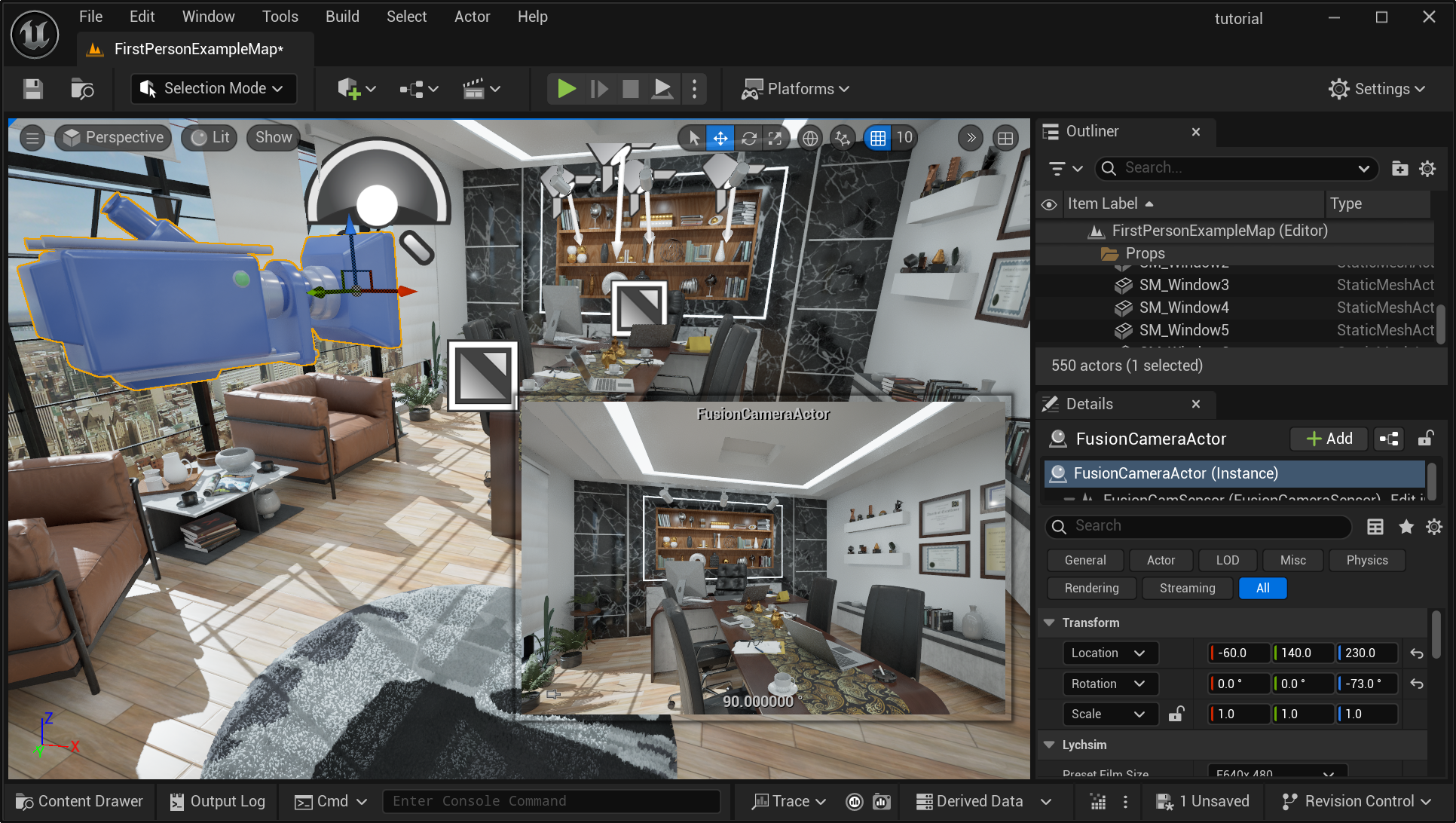
Task: Close the Details panel tab
Action: click(1196, 405)
